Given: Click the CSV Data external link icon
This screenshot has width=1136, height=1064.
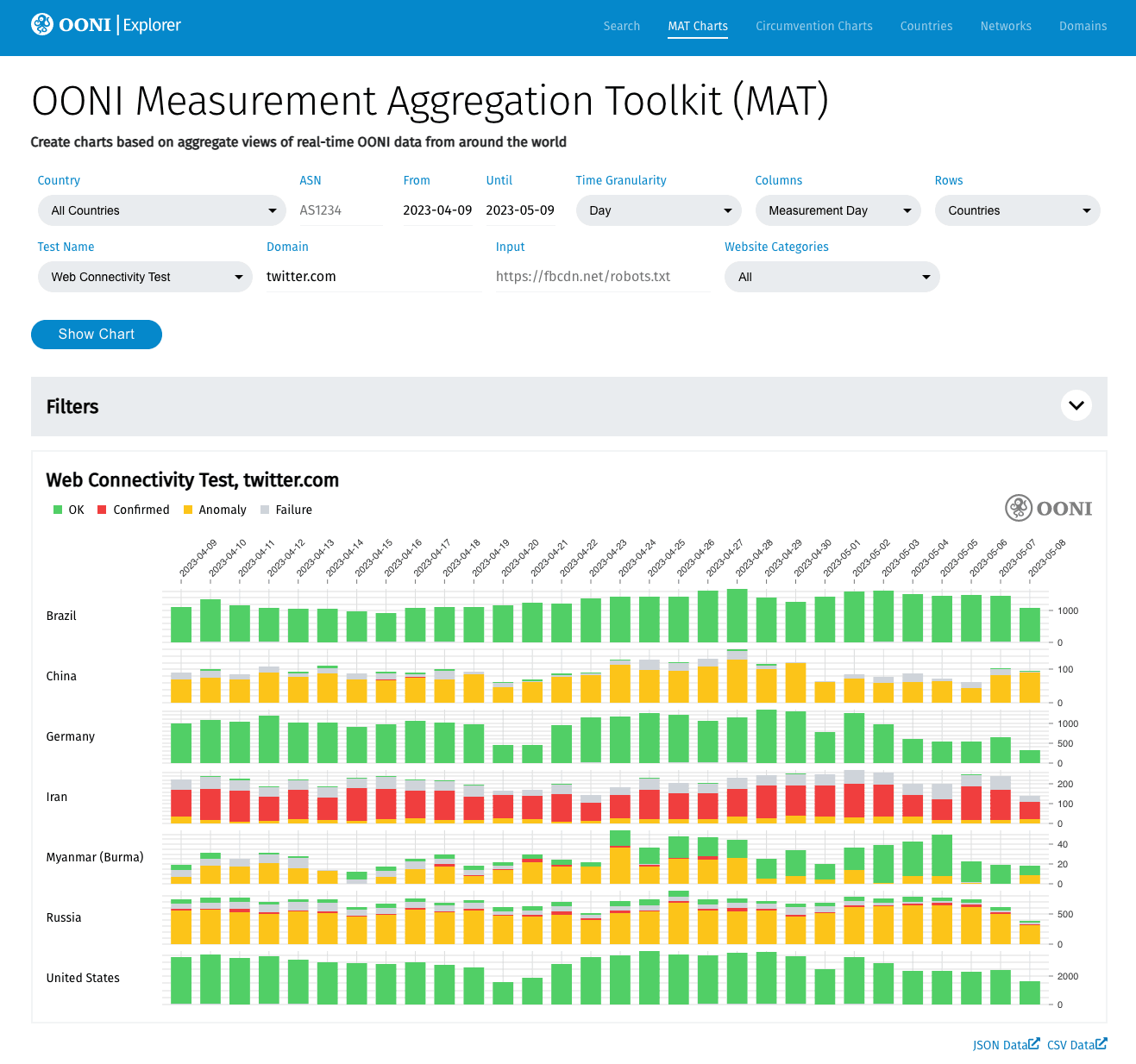Looking at the screenshot, I should [x=1101, y=1044].
